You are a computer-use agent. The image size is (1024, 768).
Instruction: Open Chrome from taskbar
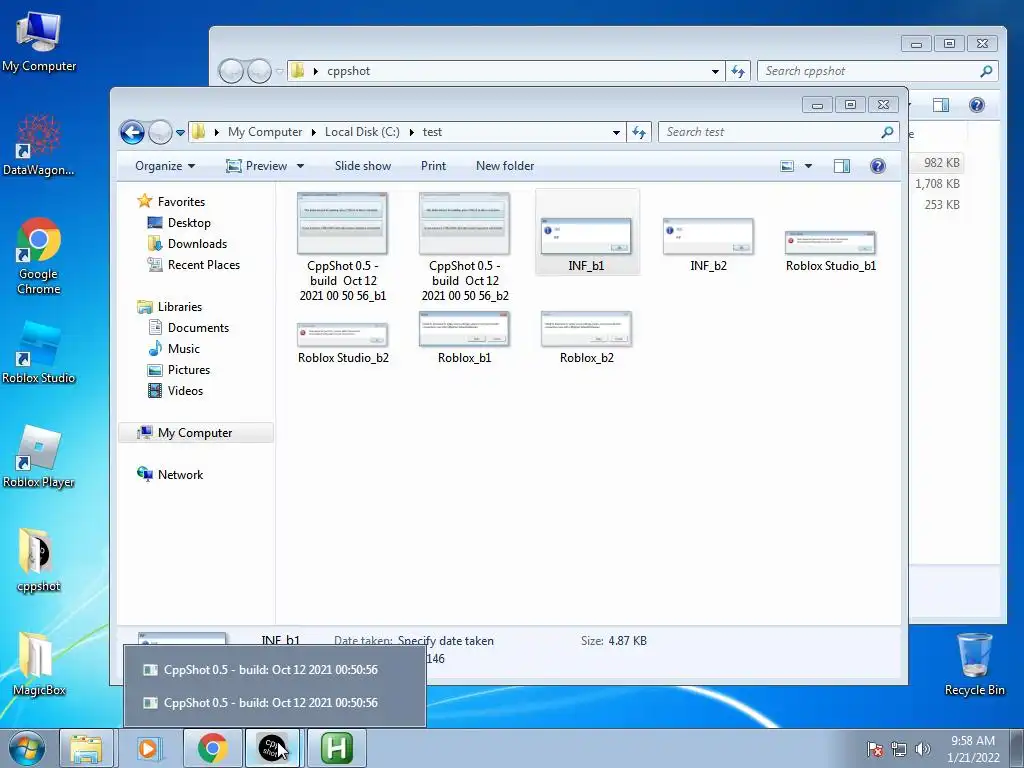(212, 748)
